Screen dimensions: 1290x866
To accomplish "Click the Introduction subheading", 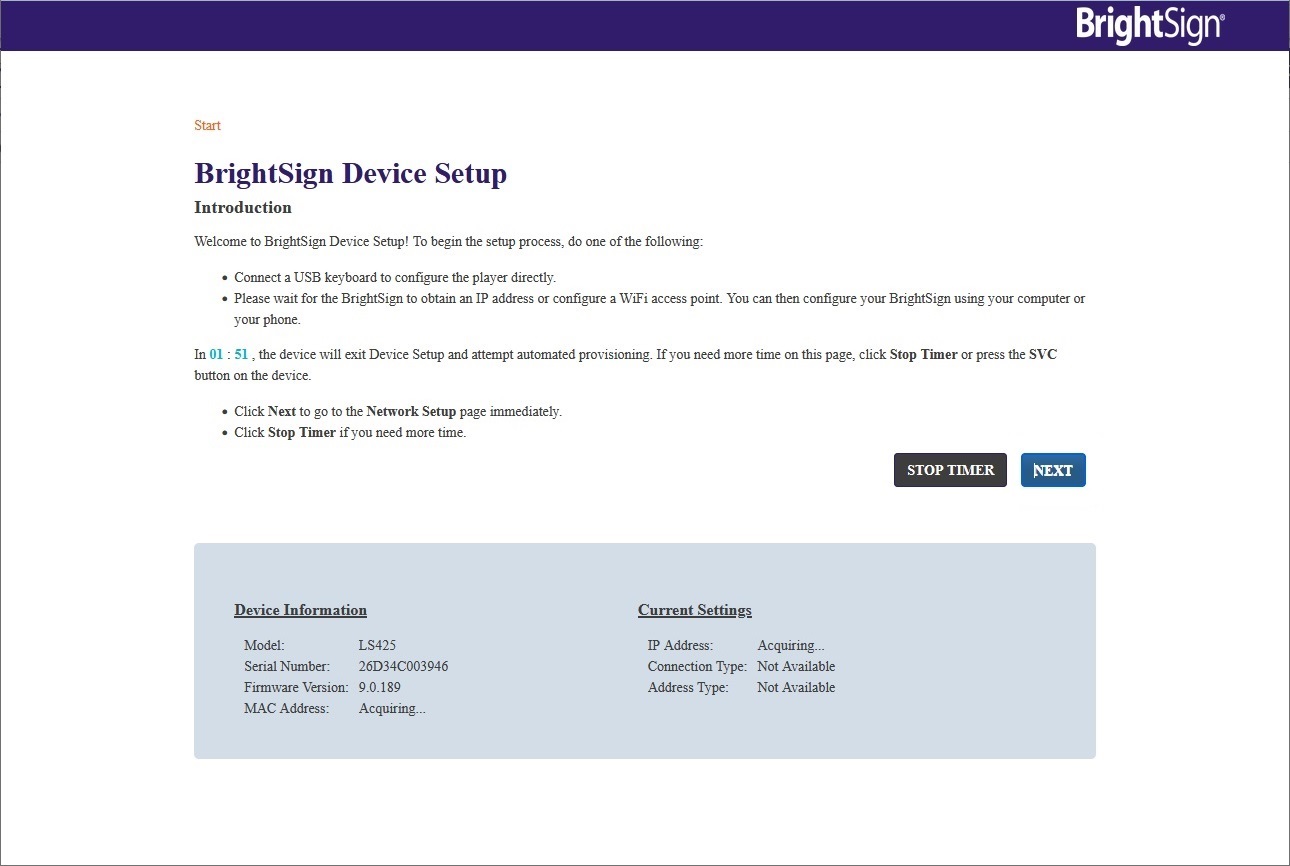I will coord(243,208).
